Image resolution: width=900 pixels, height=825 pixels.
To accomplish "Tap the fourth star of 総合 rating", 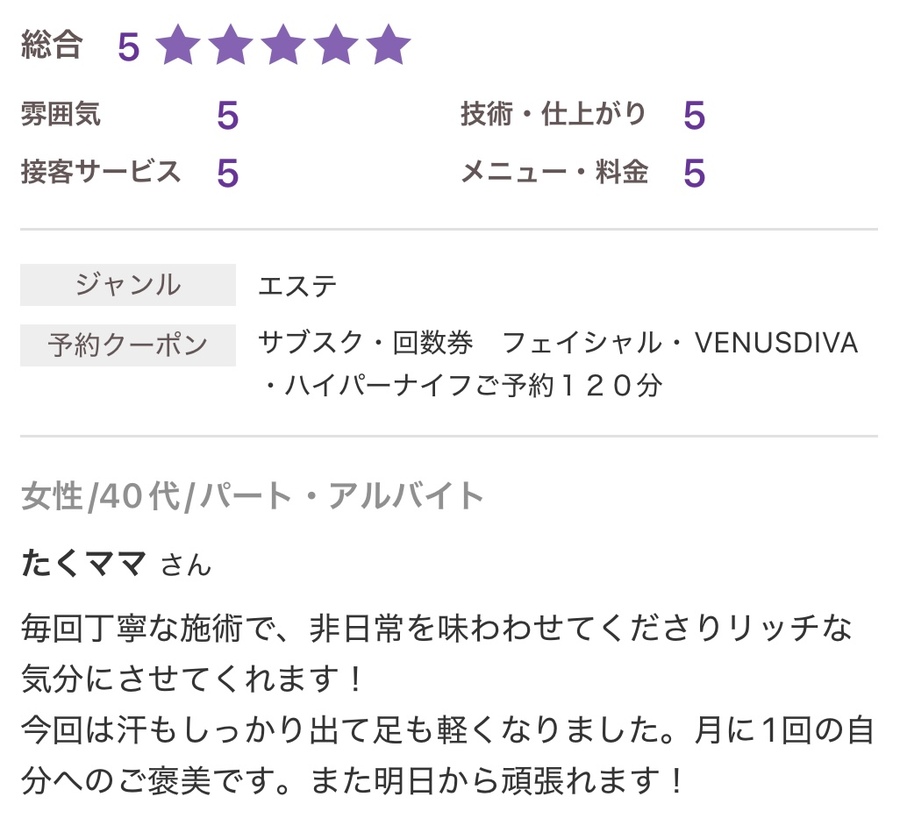I will 336,46.
